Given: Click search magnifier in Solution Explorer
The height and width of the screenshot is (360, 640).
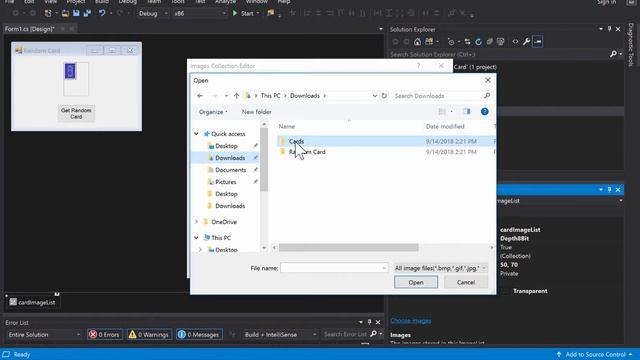Looking at the screenshot, I should (x=613, y=54).
